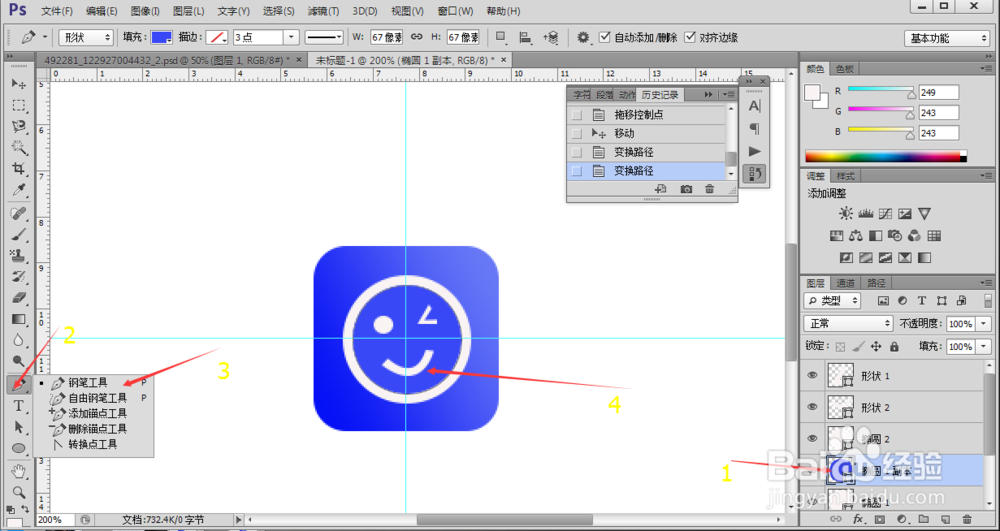This screenshot has height=531, width=1000.
Task: Open the 图层(L) menu
Action: pyautogui.click(x=189, y=11)
